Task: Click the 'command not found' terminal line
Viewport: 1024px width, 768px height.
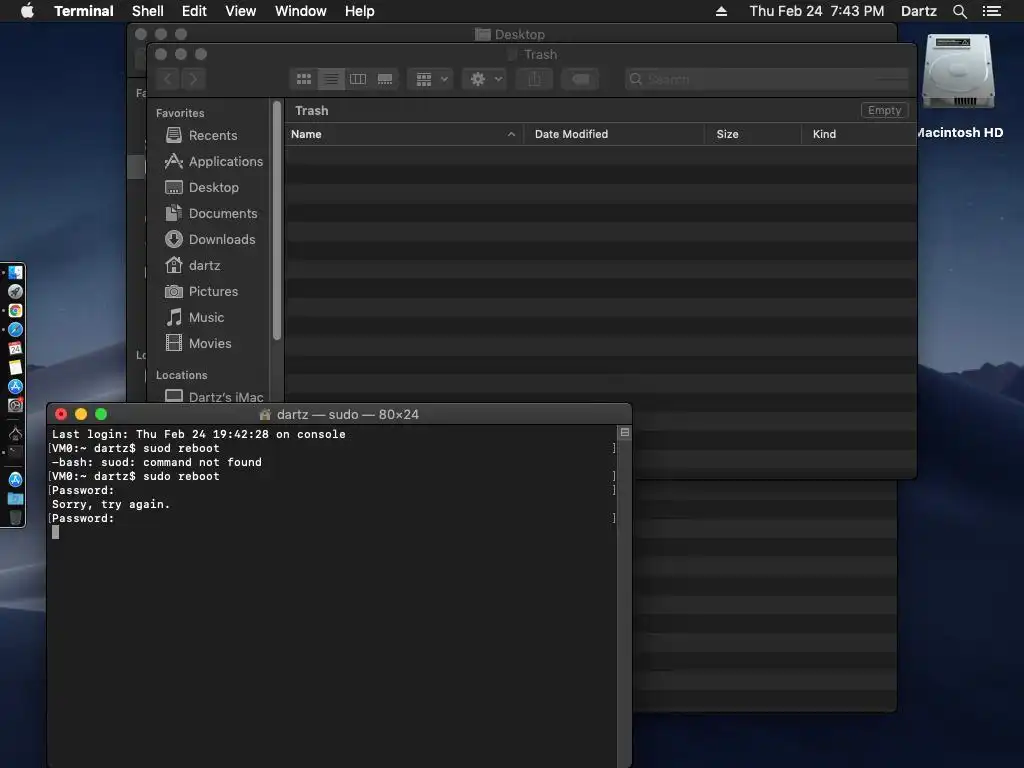Action: [x=157, y=462]
